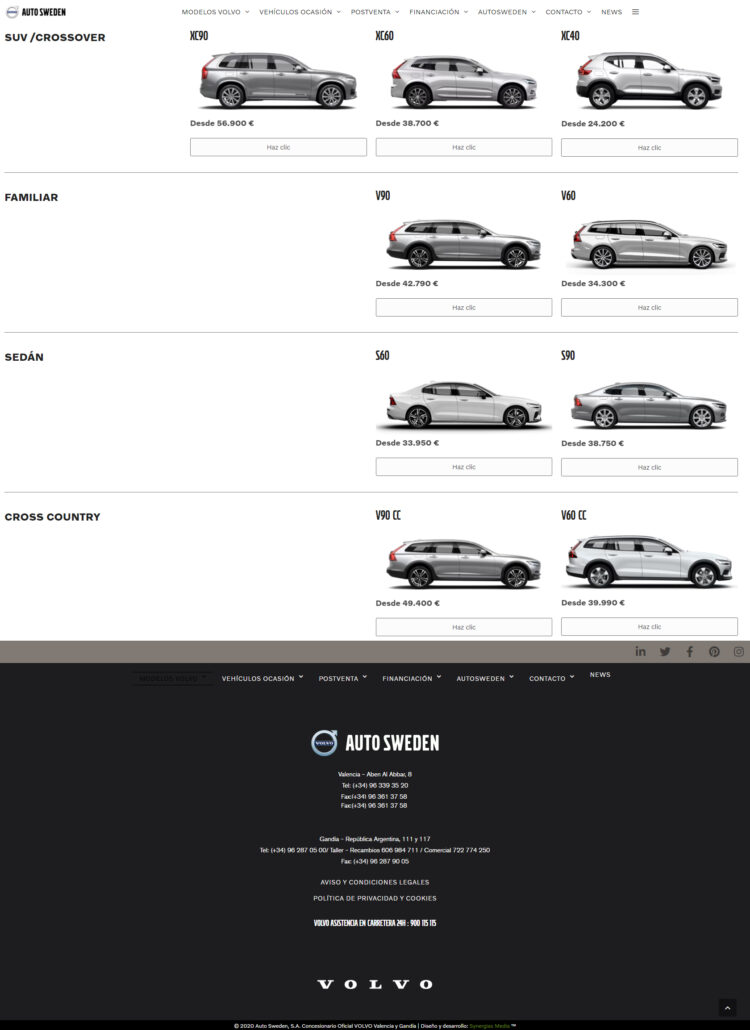This screenshot has height=1030, width=750.
Task: Open the hamburger menu icon in header
Action: [635, 12]
